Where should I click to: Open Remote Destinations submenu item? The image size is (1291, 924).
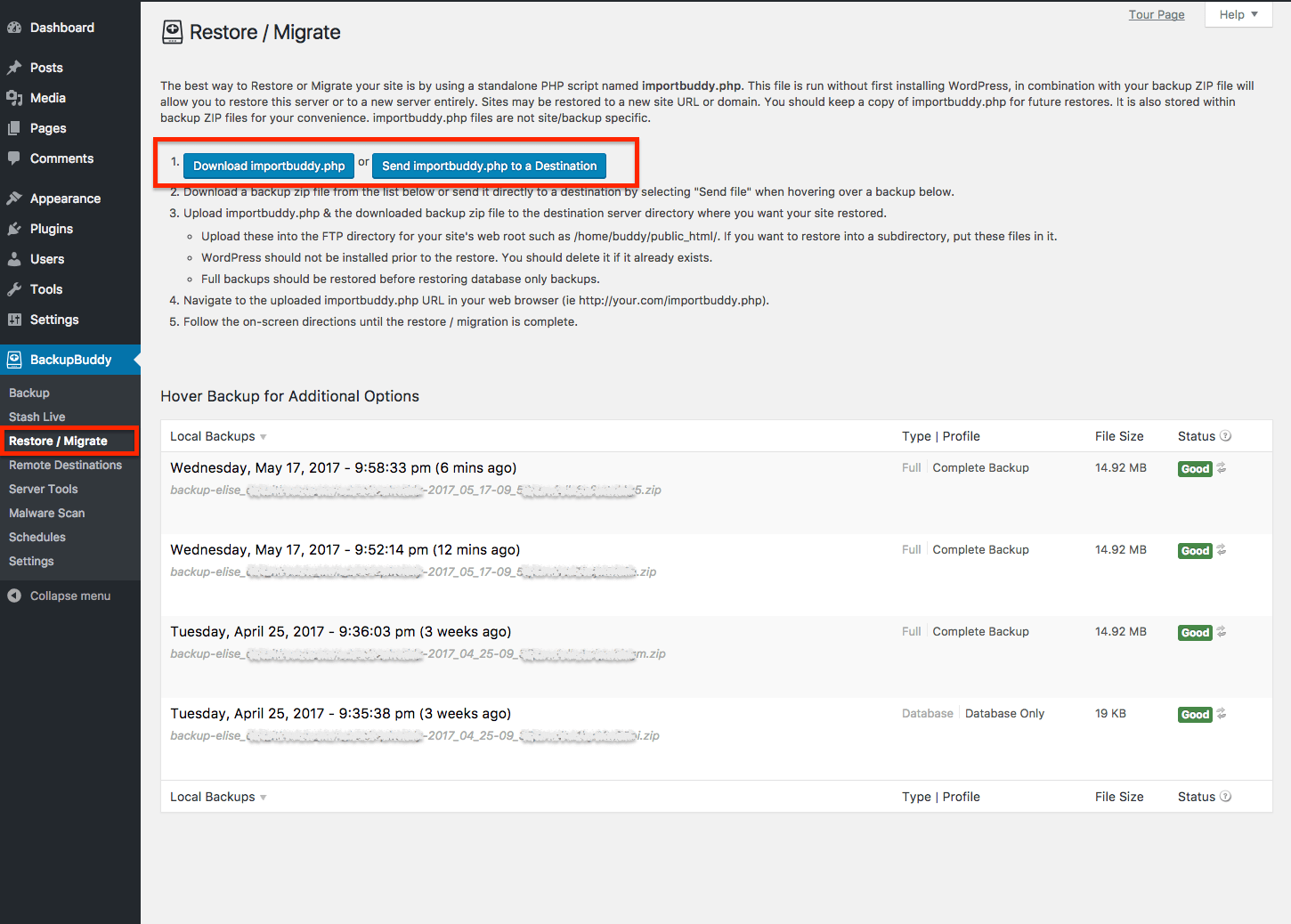click(66, 465)
